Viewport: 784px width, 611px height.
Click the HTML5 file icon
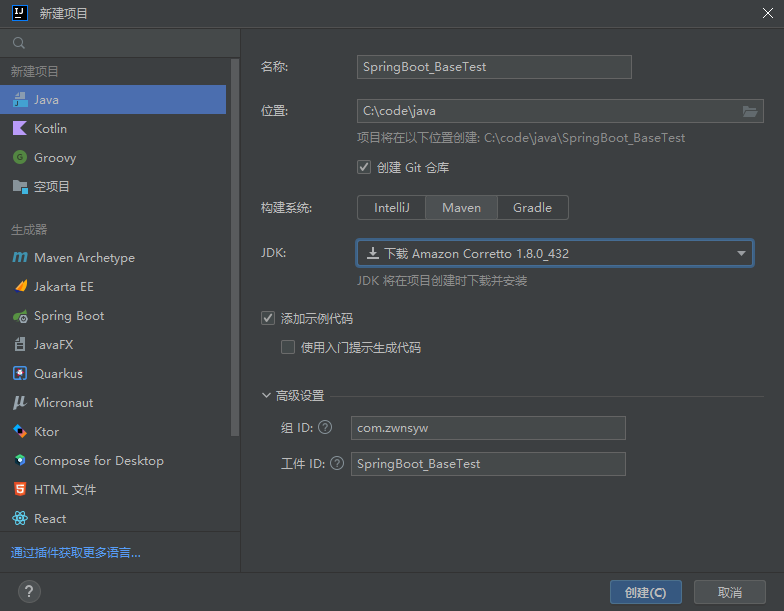pyautogui.click(x=20, y=490)
